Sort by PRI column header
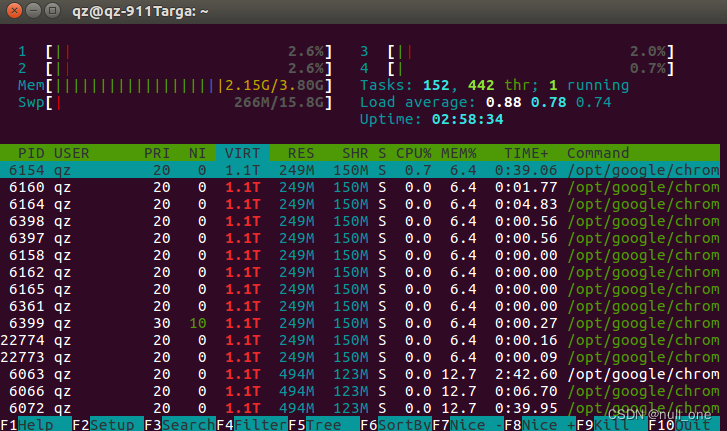This screenshot has height=431, width=727. coord(157,153)
